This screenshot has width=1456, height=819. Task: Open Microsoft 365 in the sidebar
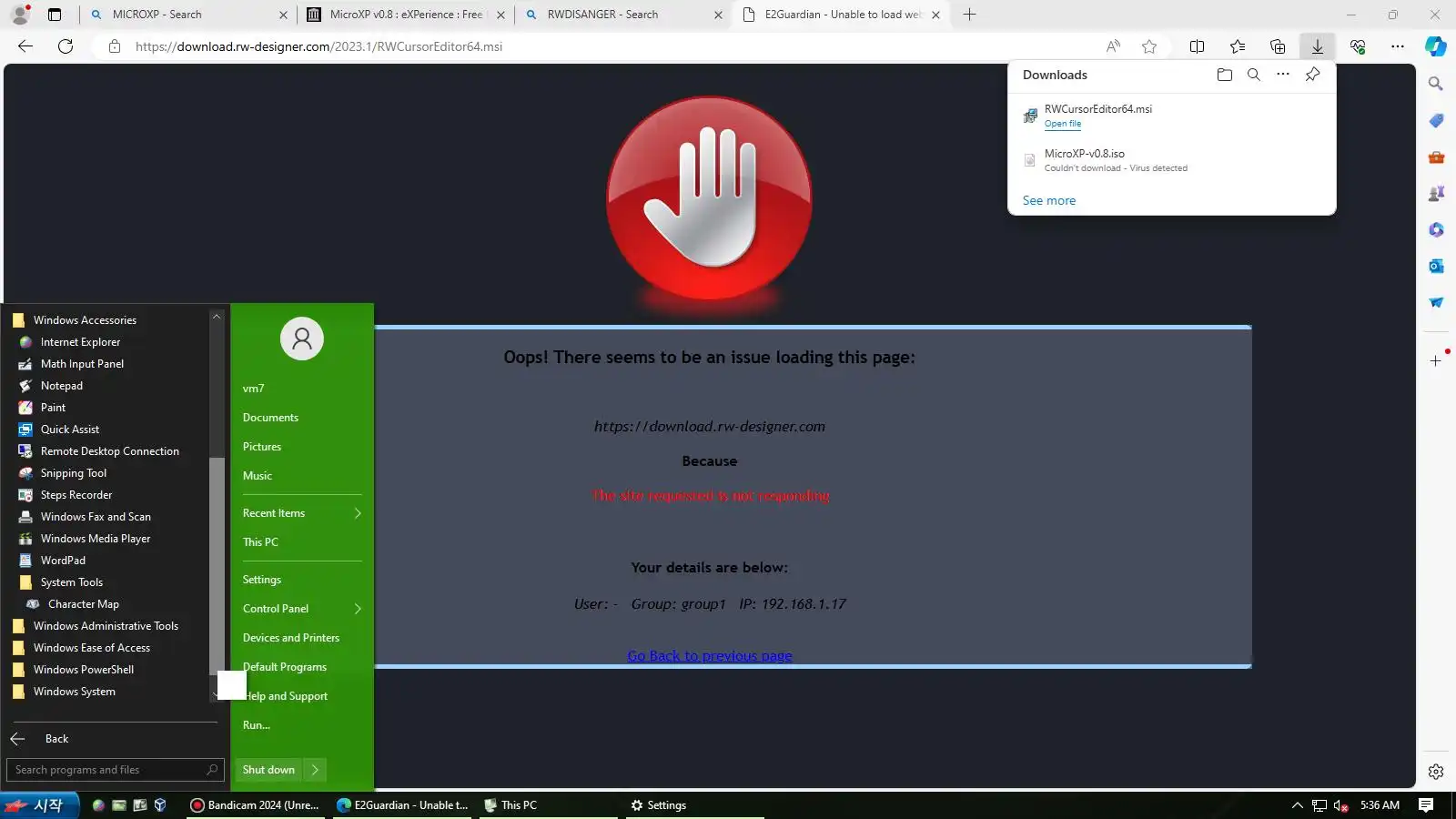(x=1436, y=229)
